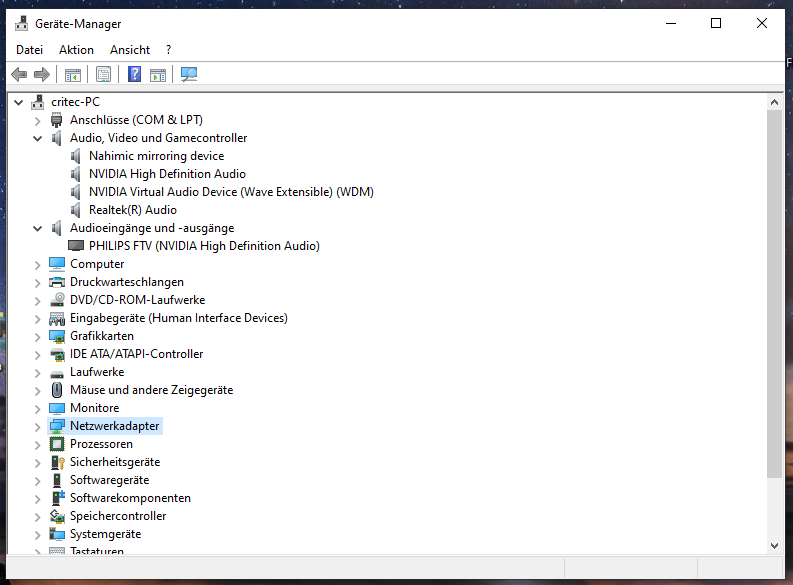Click the blue Help question mark icon
The image size is (793, 585).
pos(134,74)
